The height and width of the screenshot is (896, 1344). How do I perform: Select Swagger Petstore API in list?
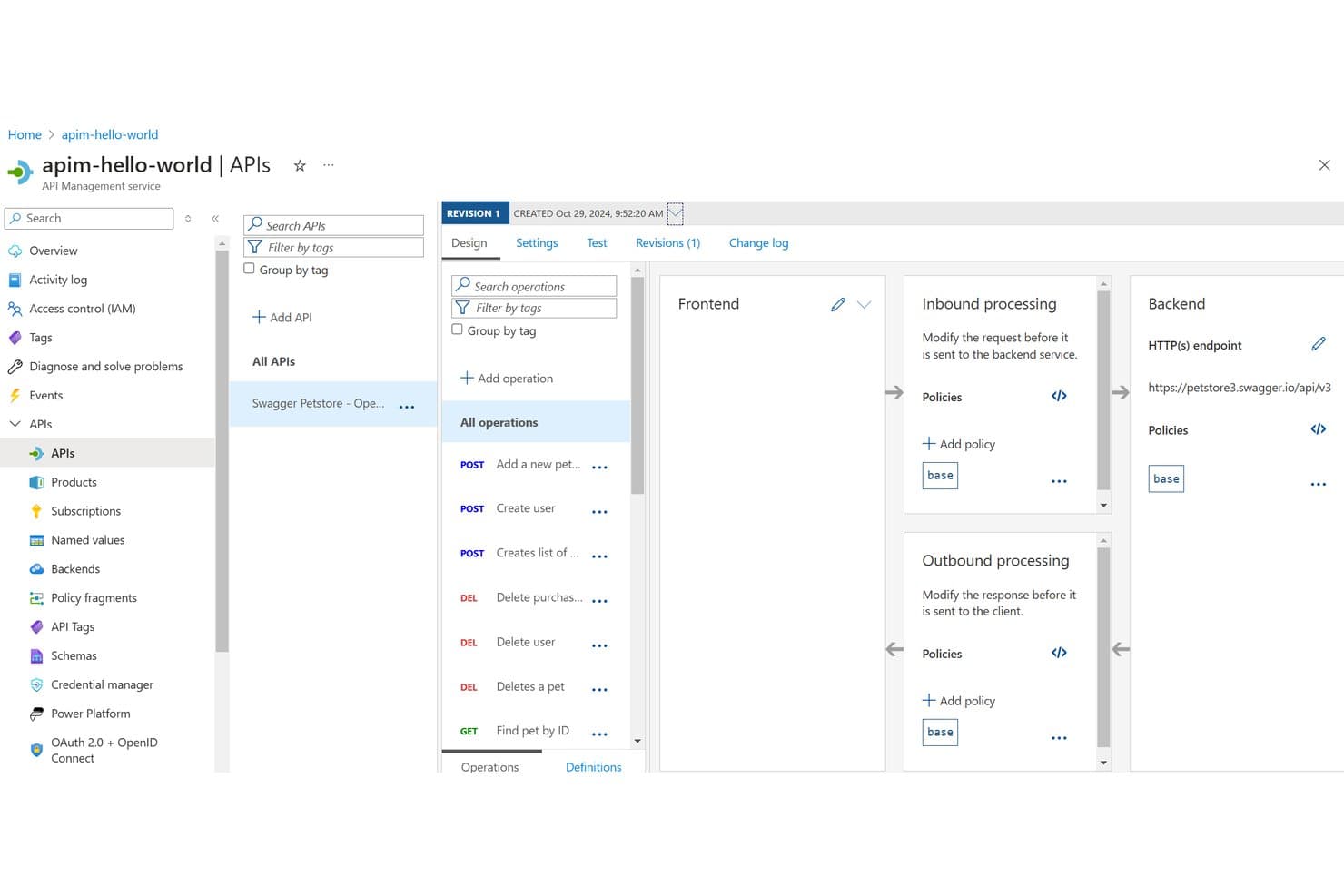pyautogui.click(x=332, y=403)
